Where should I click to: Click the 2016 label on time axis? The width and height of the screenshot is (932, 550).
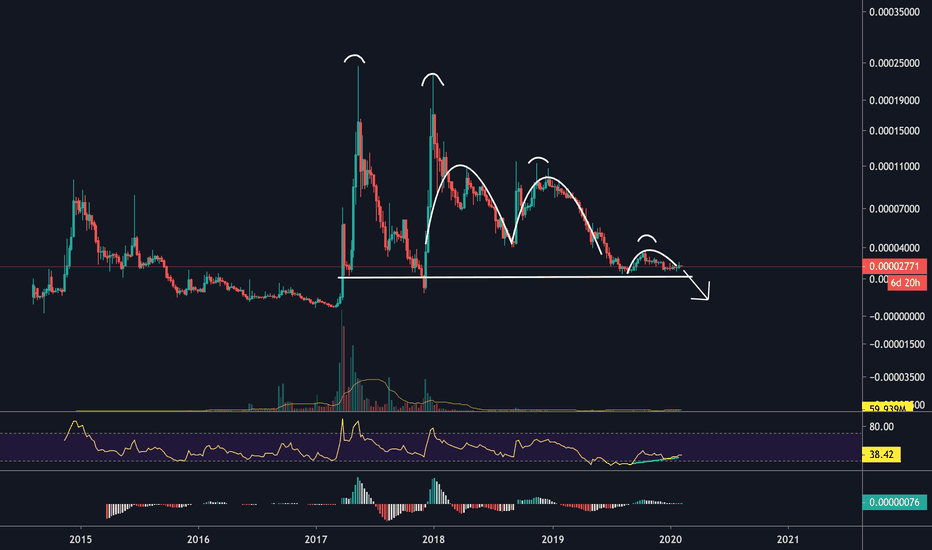pyautogui.click(x=198, y=539)
